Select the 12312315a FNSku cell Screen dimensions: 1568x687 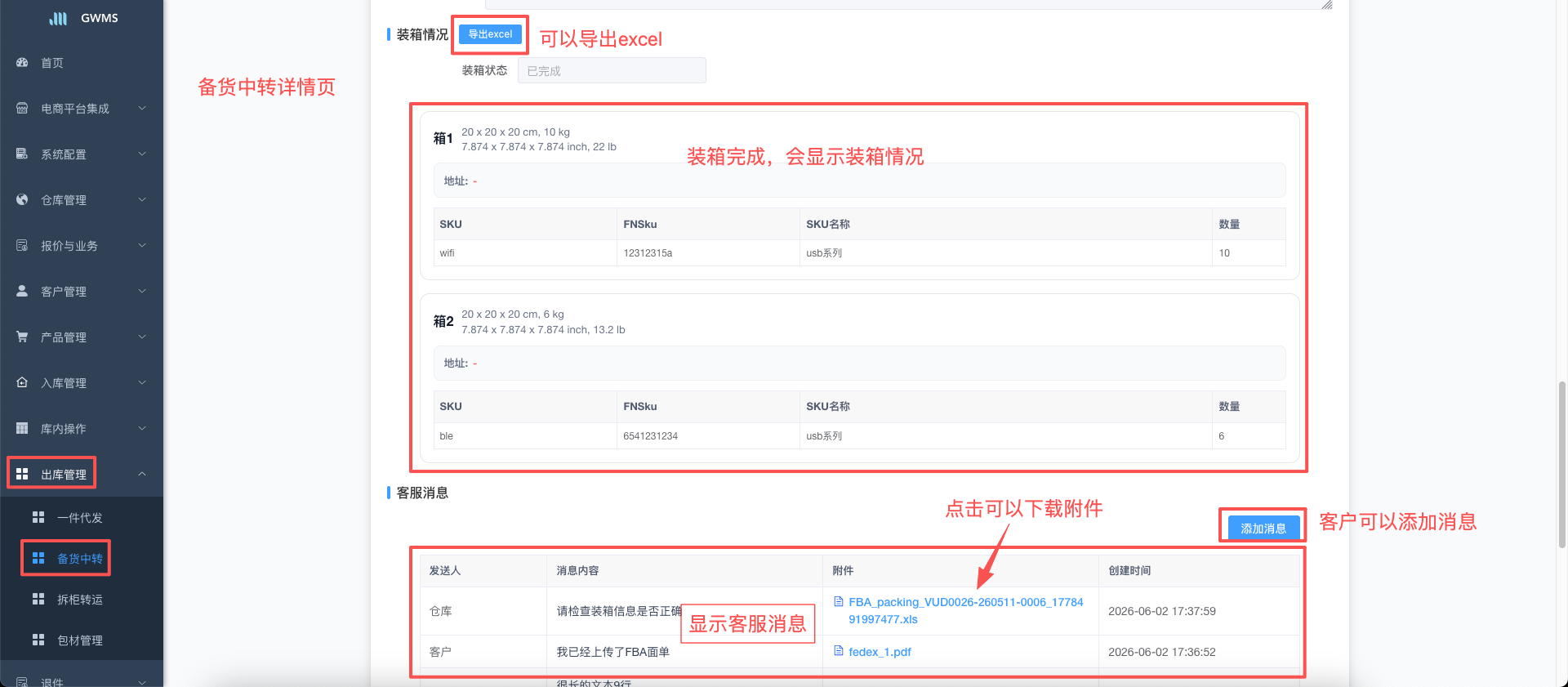pyautogui.click(x=708, y=253)
